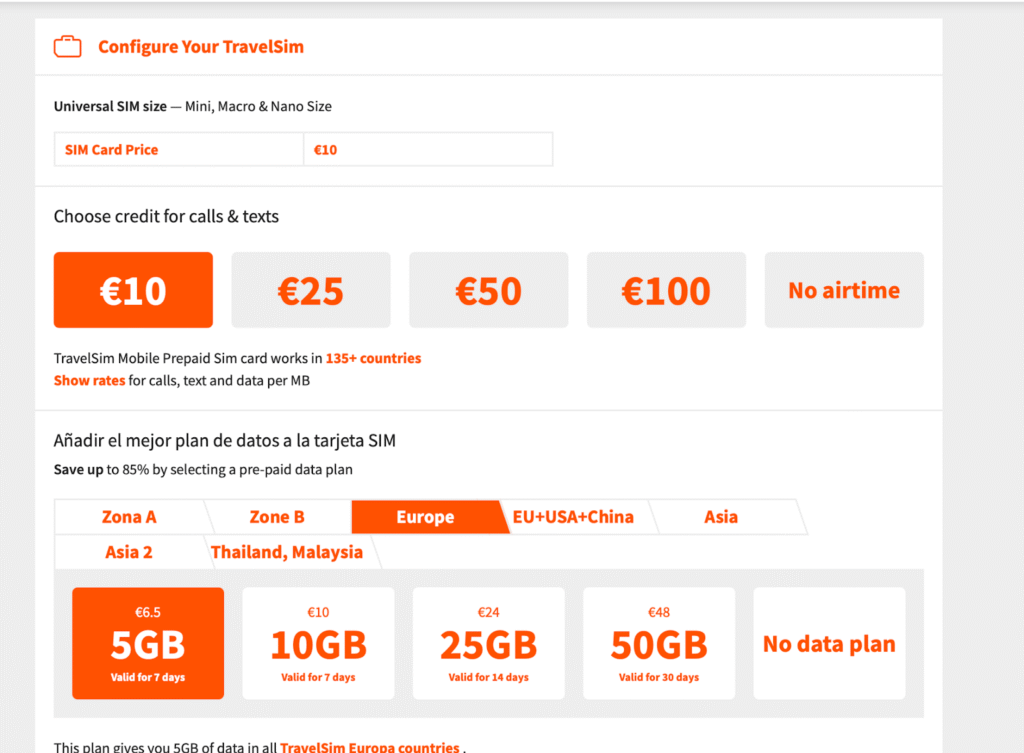
Task: Select the Europe data zone tab
Action: [425, 517]
